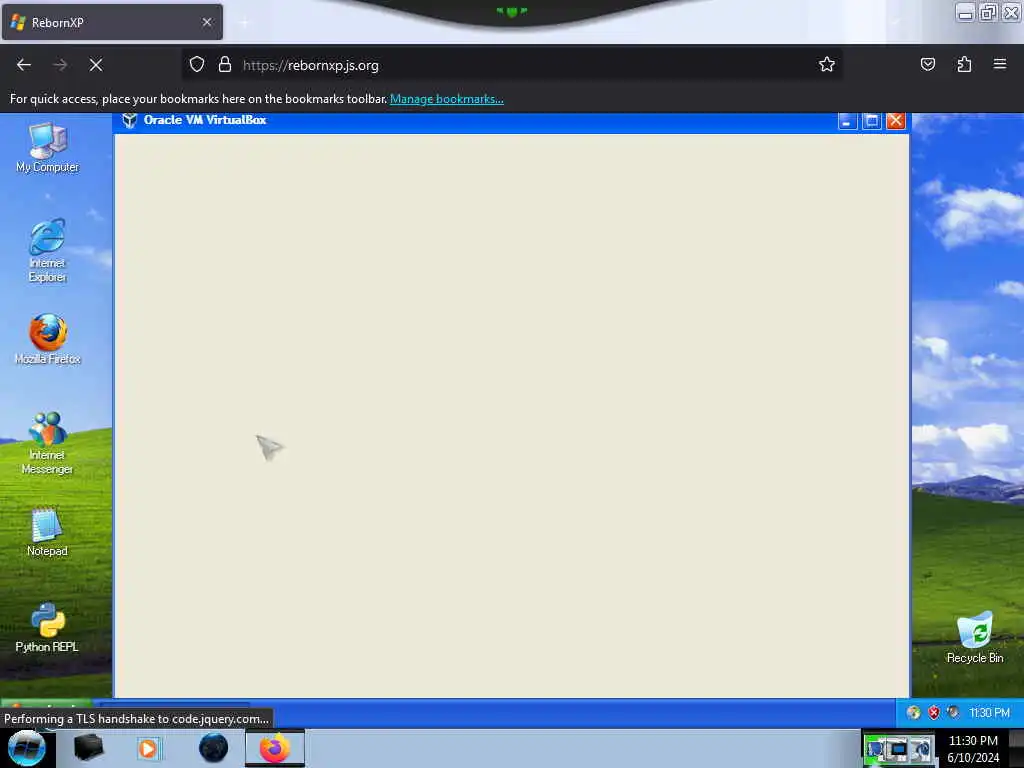Open the Extensions menu

(964, 64)
